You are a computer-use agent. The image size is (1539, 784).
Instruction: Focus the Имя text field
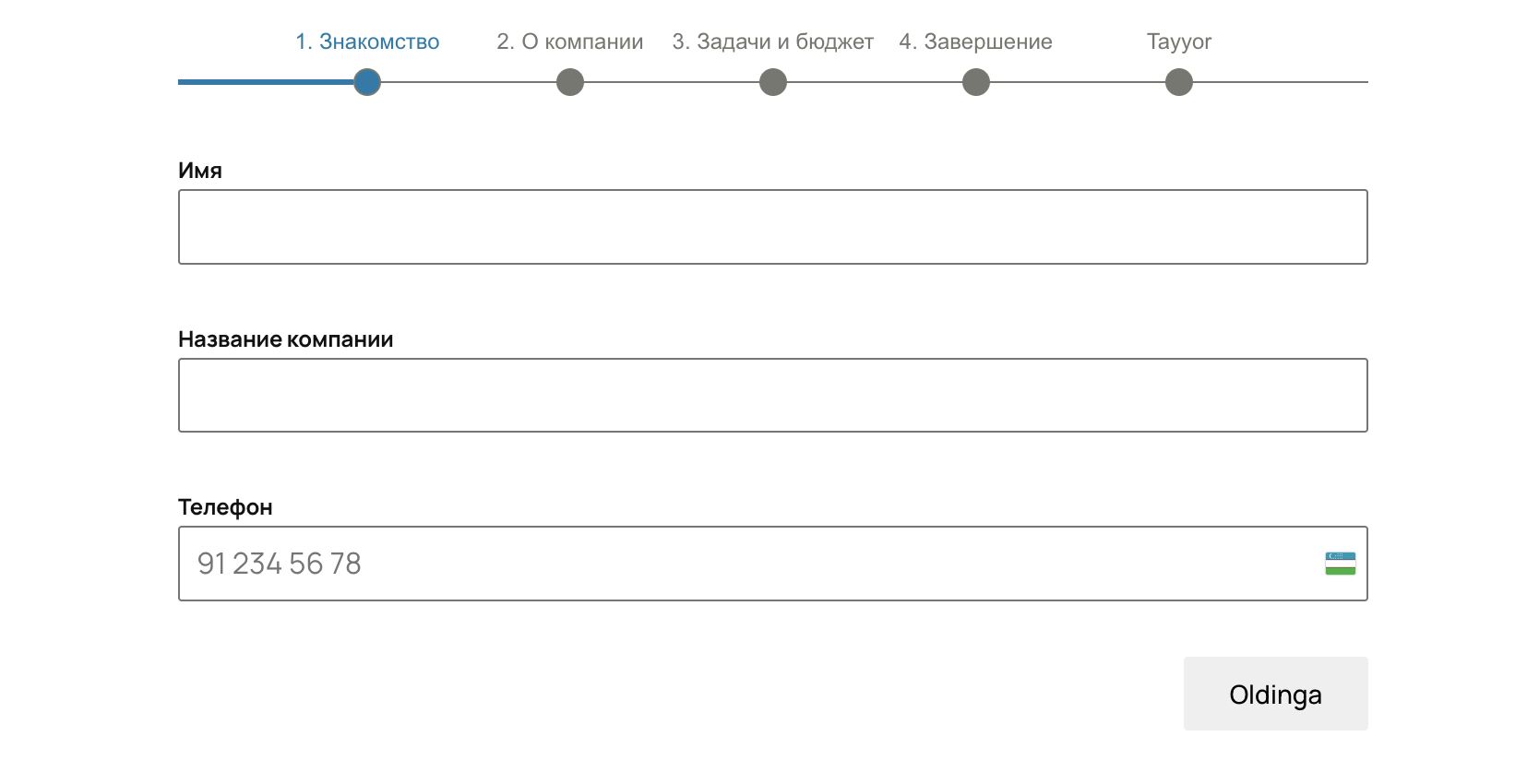773,227
